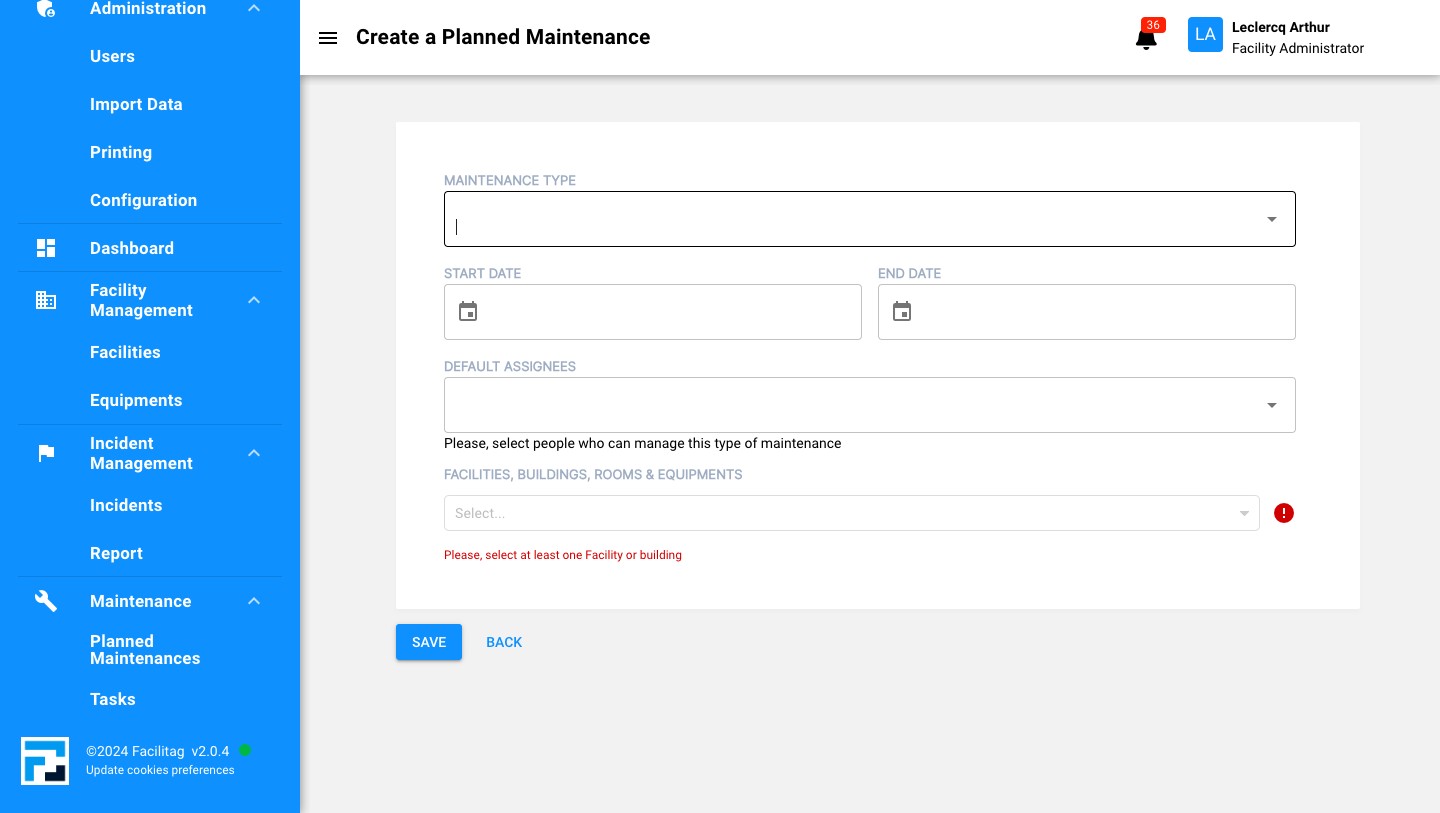Click the Start Date calendar icon

click(x=468, y=312)
